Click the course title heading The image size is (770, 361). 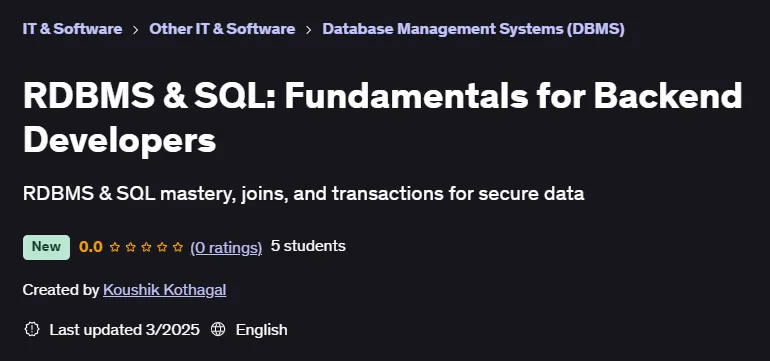pyautogui.click(x=383, y=118)
